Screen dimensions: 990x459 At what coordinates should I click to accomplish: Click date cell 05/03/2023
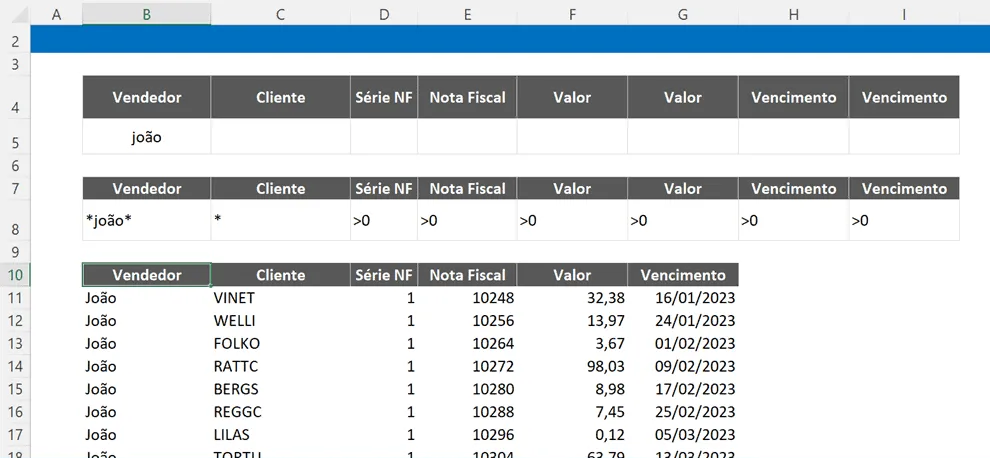[683, 434]
